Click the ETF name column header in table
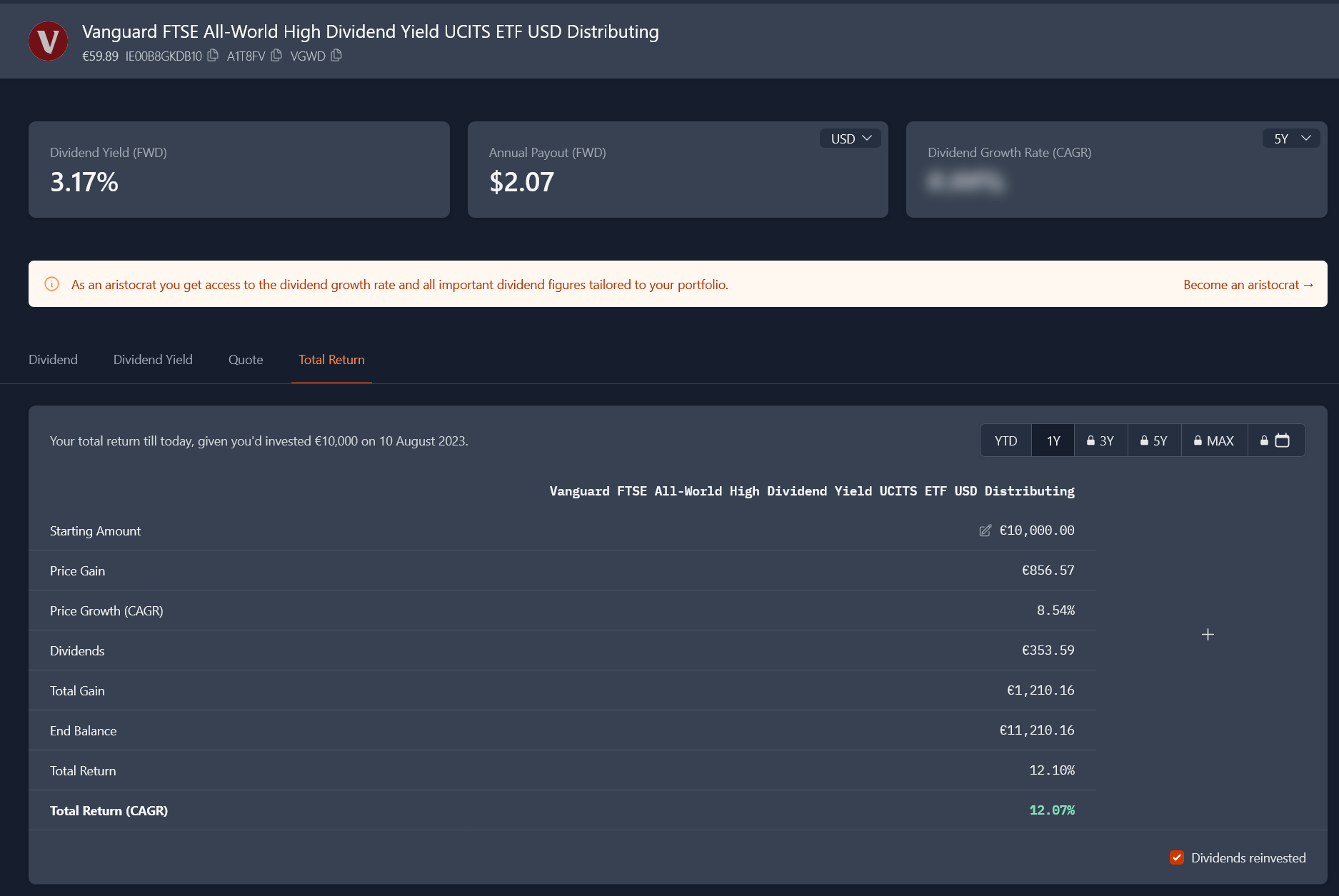 coord(812,491)
